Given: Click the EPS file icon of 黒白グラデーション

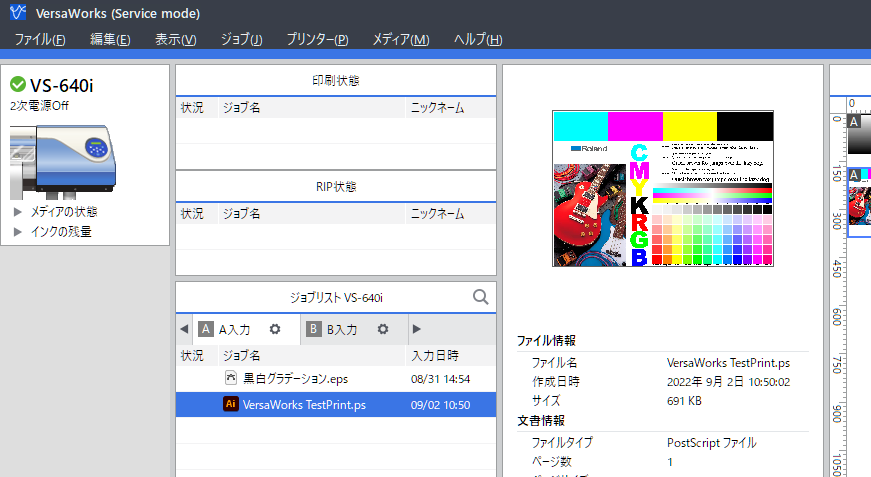Looking at the screenshot, I should click(x=231, y=378).
